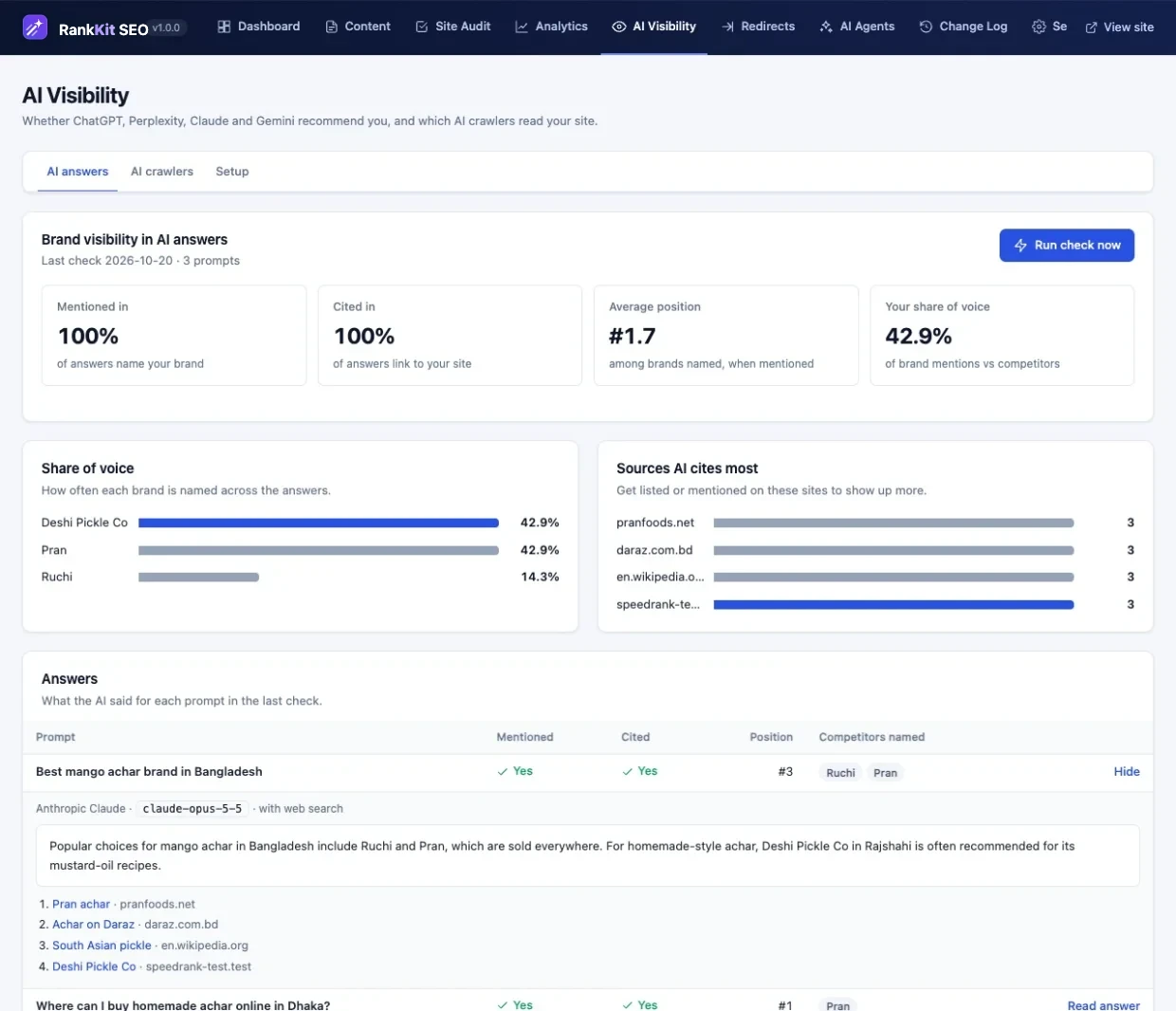Image resolution: width=1176 pixels, height=1011 pixels.
Task: Click the AI Agents sparkle icon
Action: (x=826, y=27)
